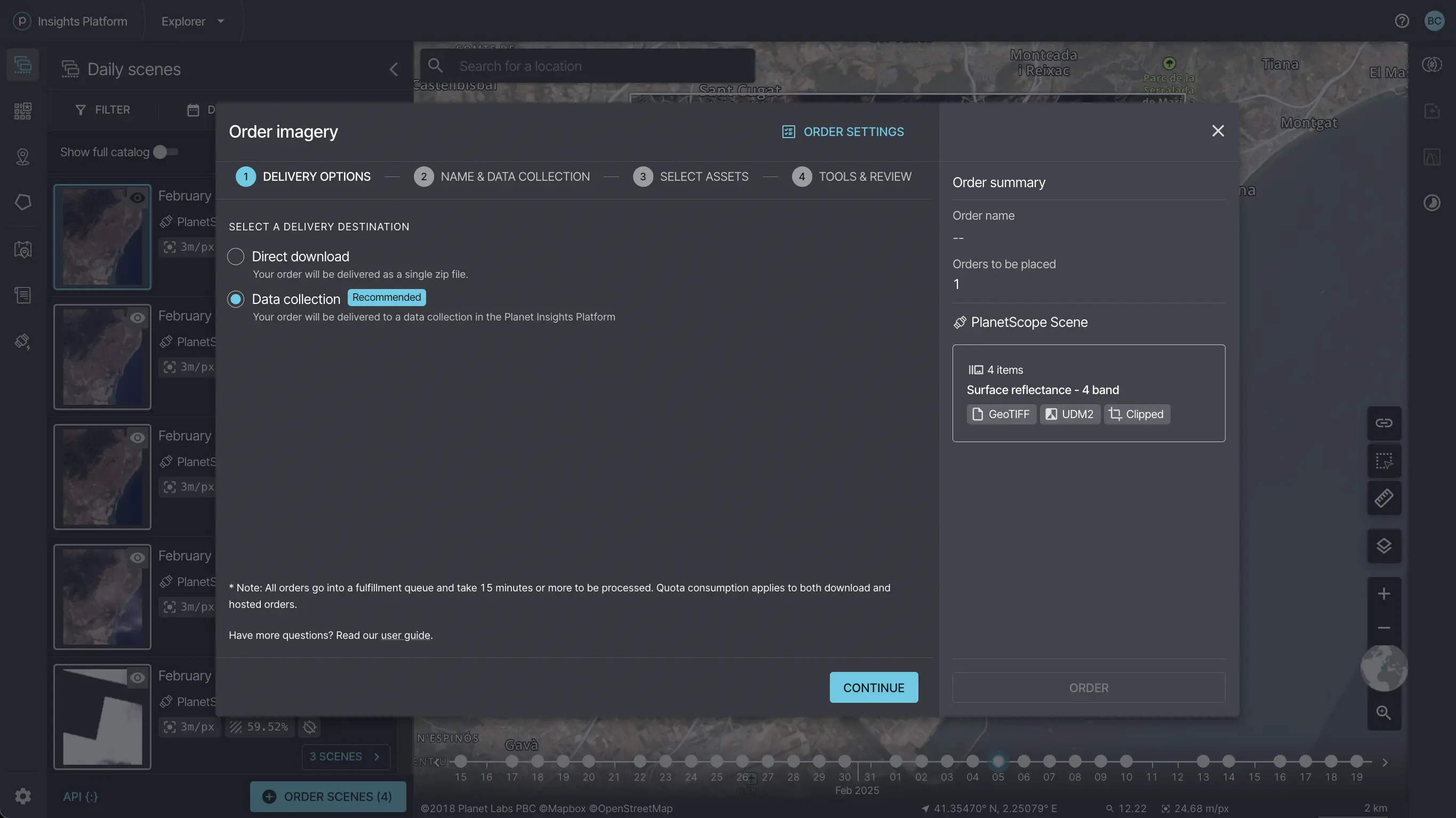Screen dimensions: 1456x818
Task: Click the UDM2 tag
Action: pos(1070,414)
